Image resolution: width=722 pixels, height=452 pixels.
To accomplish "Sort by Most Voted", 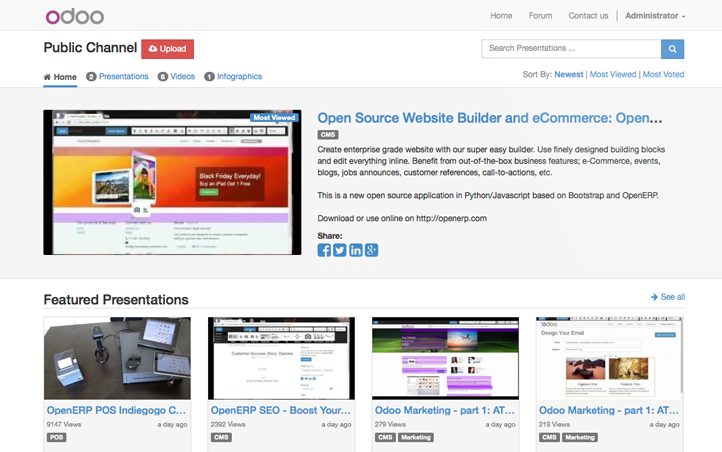I will tap(663, 75).
